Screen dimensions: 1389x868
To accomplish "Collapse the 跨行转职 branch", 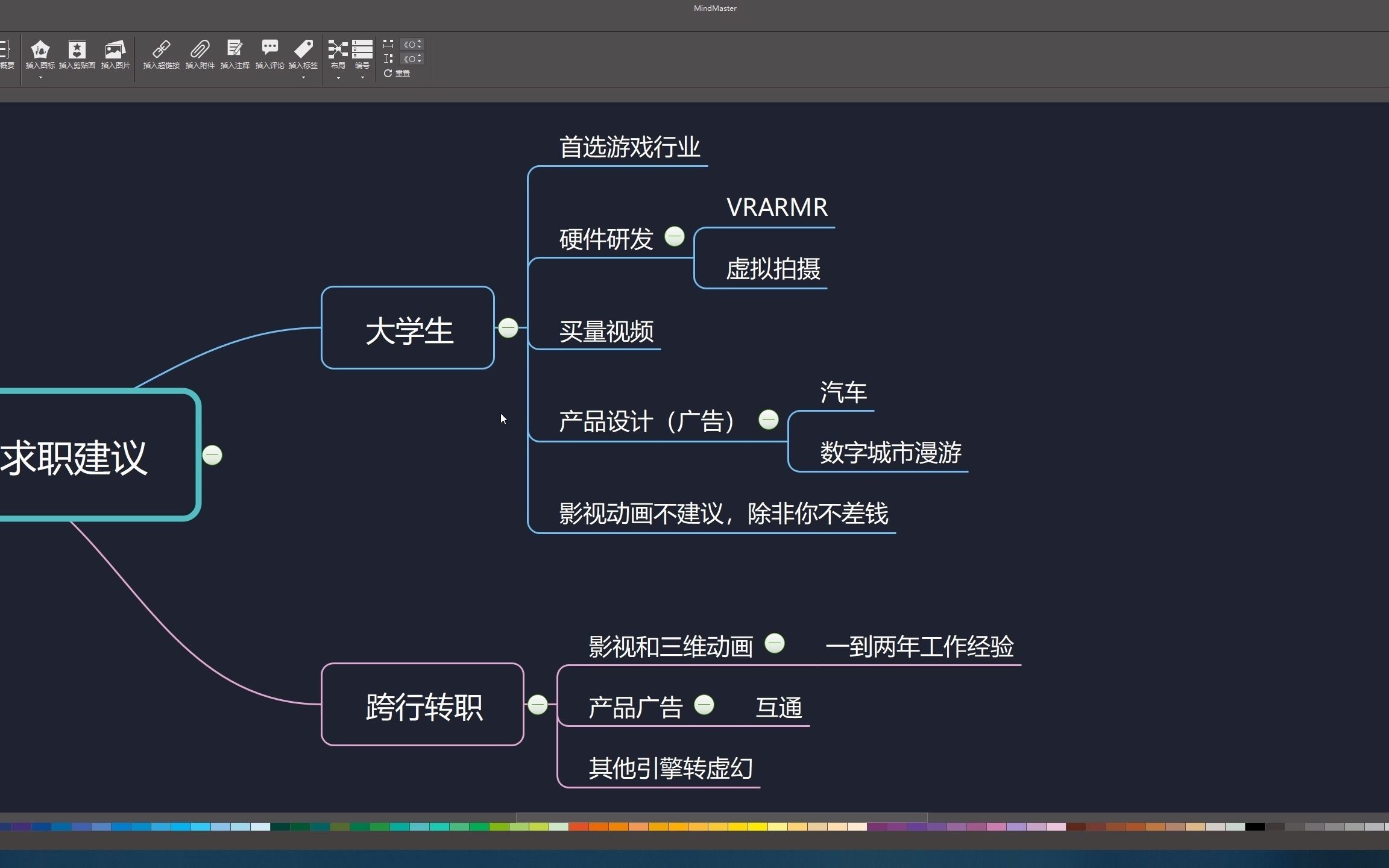I will pos(538,705).
